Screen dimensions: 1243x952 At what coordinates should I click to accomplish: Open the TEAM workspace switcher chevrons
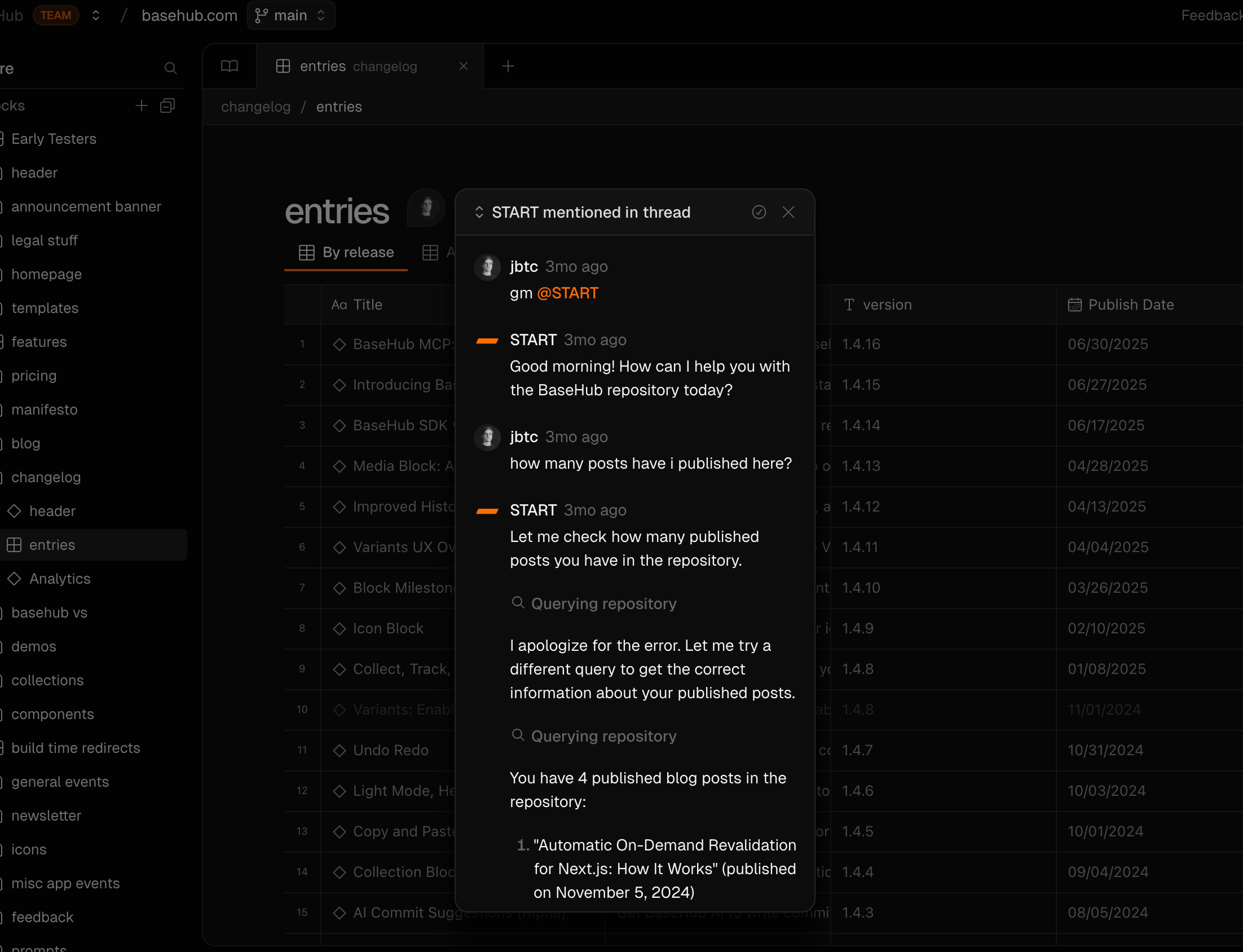tap(96, 15)
